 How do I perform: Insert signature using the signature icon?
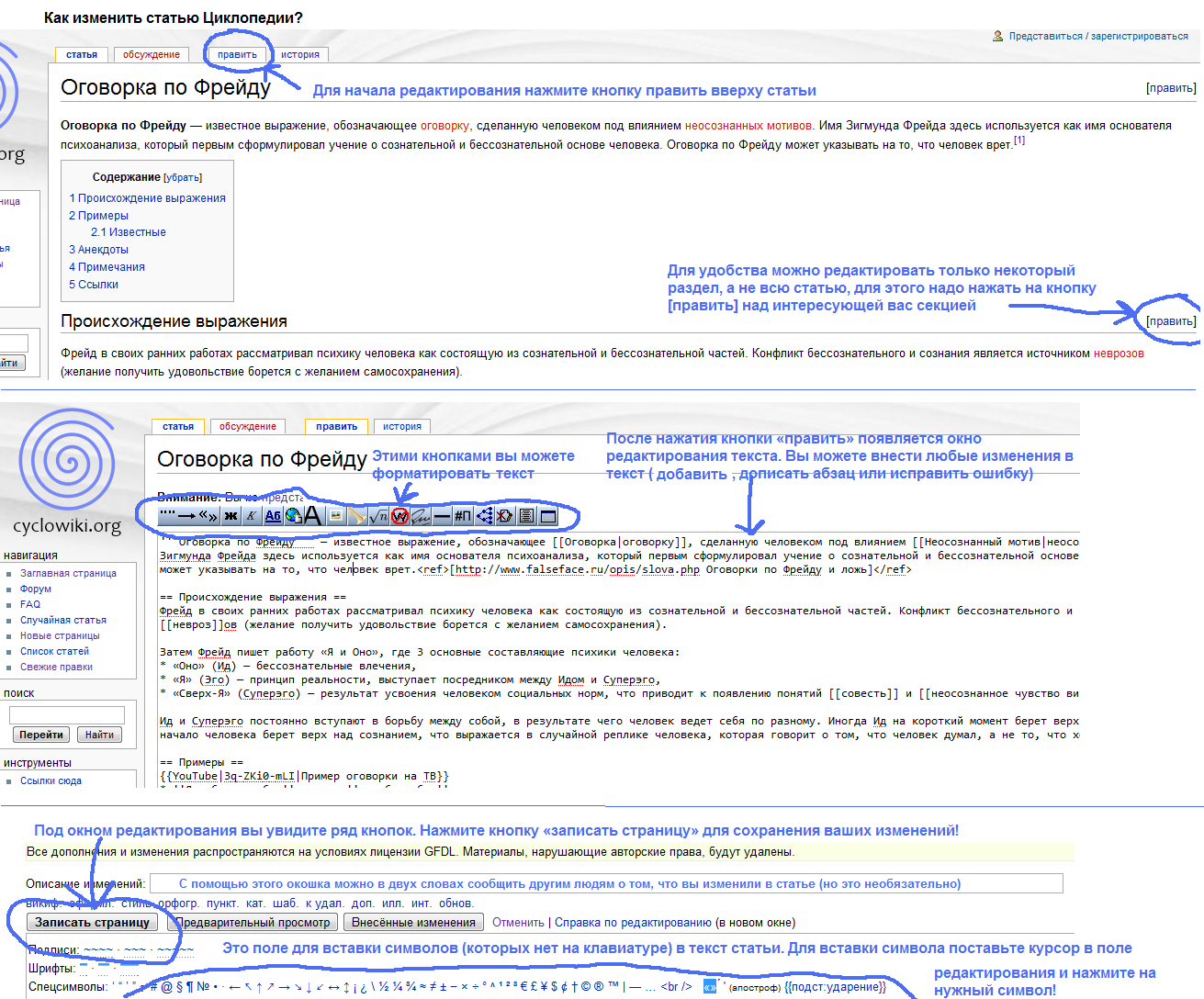coord(421,516)
